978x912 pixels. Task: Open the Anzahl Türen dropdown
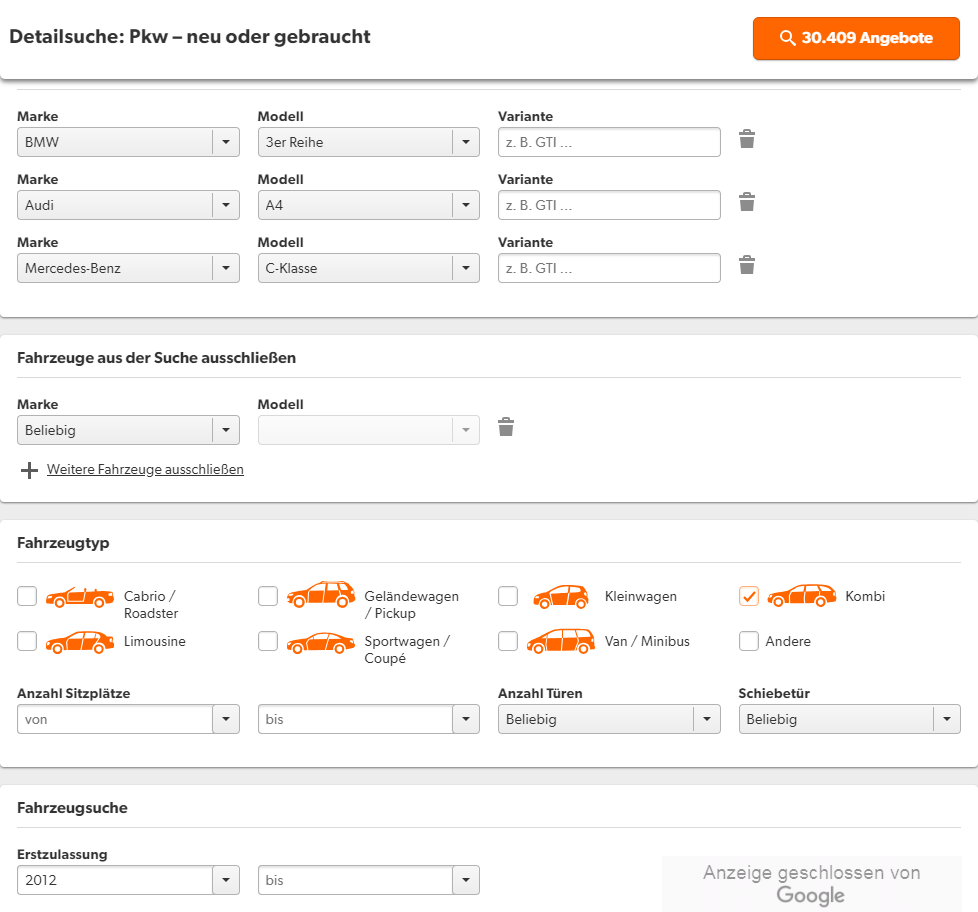pos(609,719)
